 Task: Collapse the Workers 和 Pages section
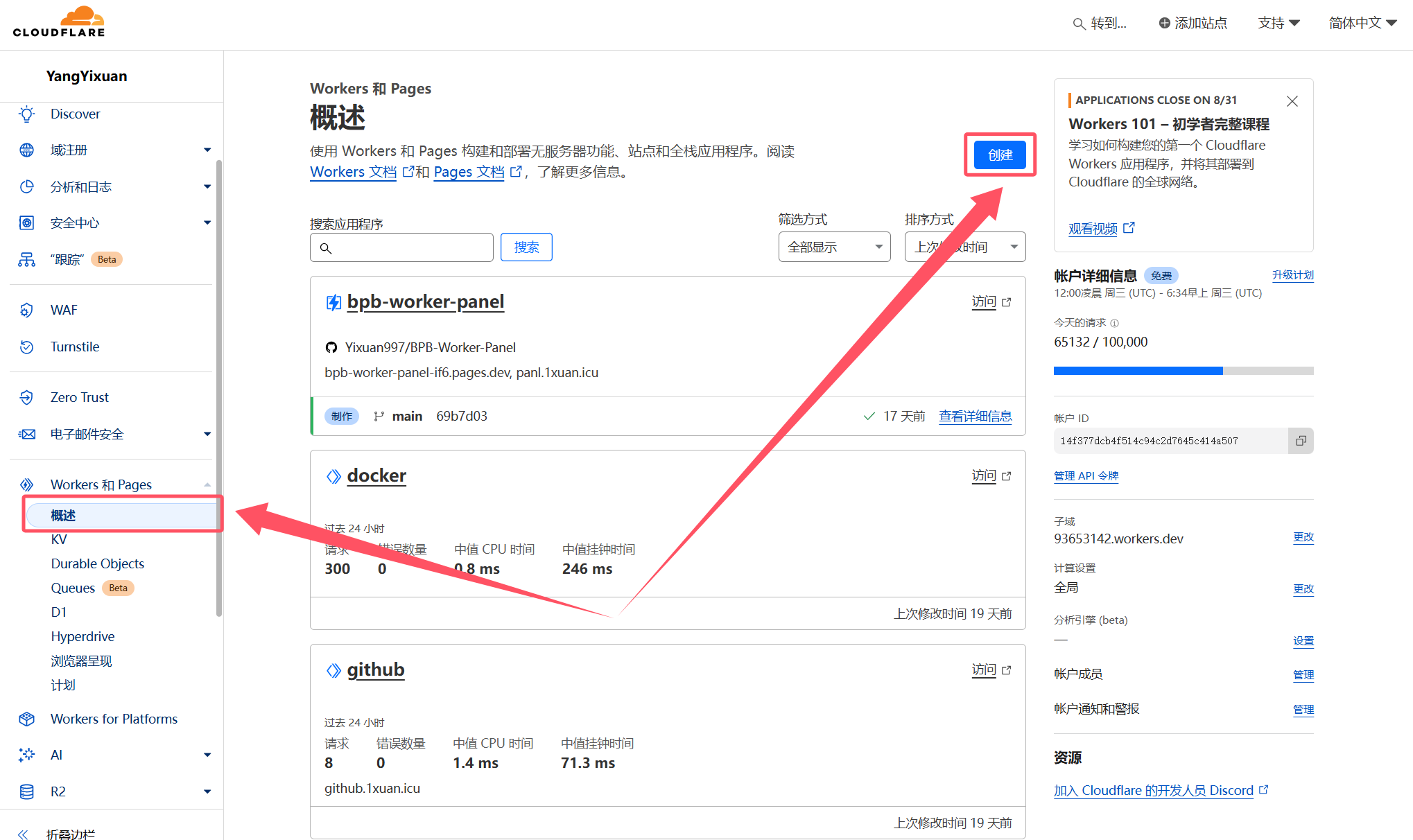207,484
